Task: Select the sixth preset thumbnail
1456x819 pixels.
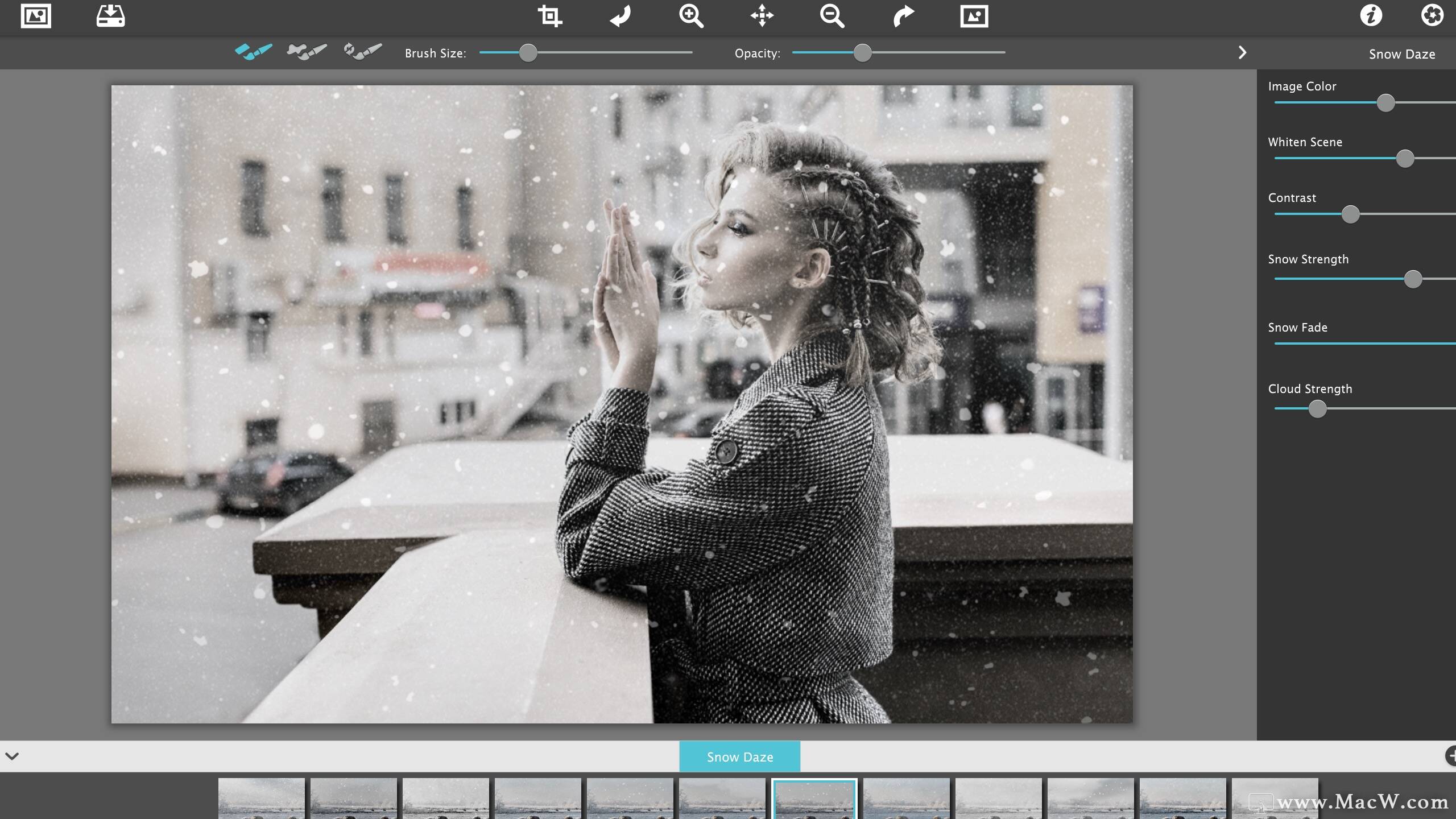Action: (722, 799)
